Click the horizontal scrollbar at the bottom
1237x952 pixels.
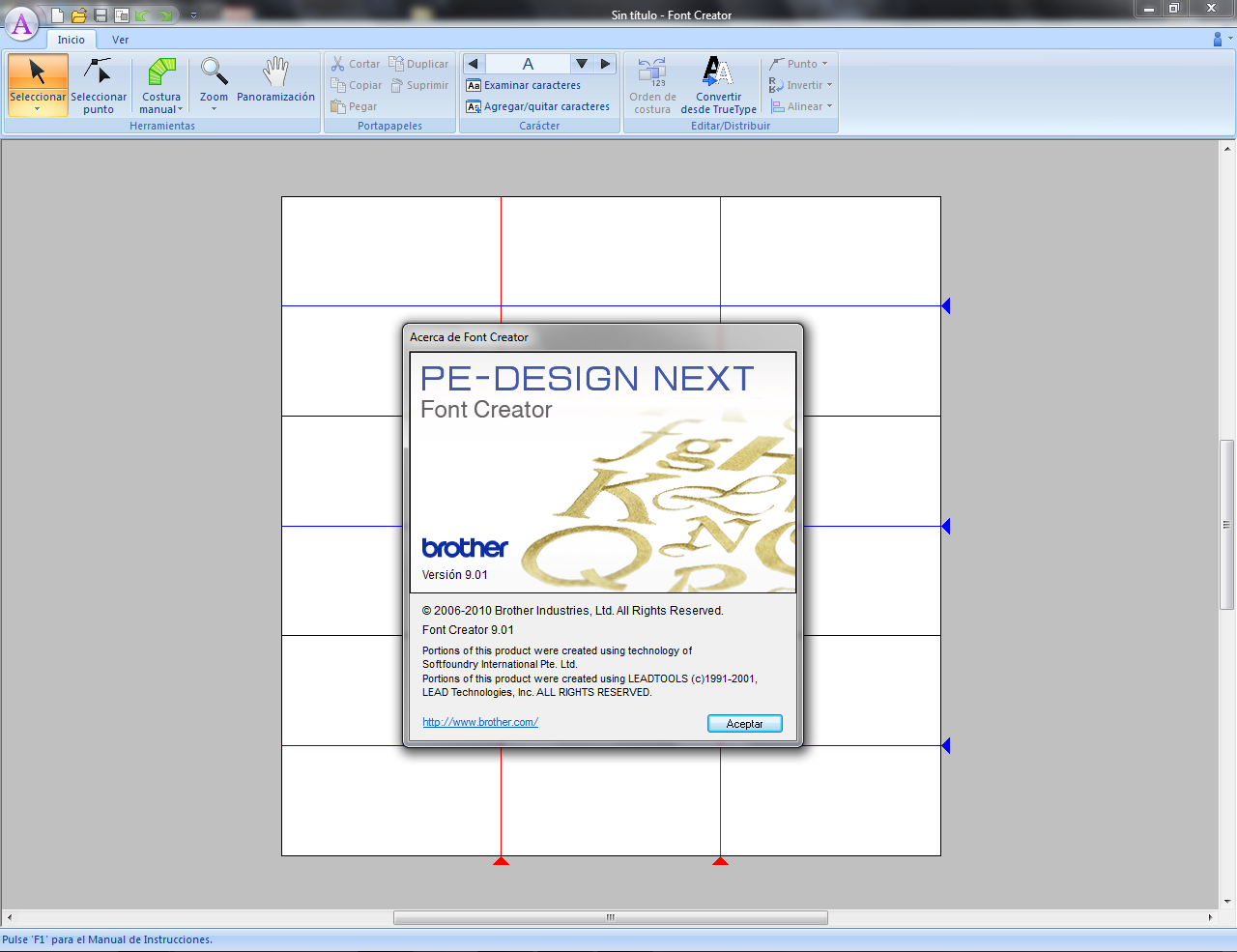(609, 916)
